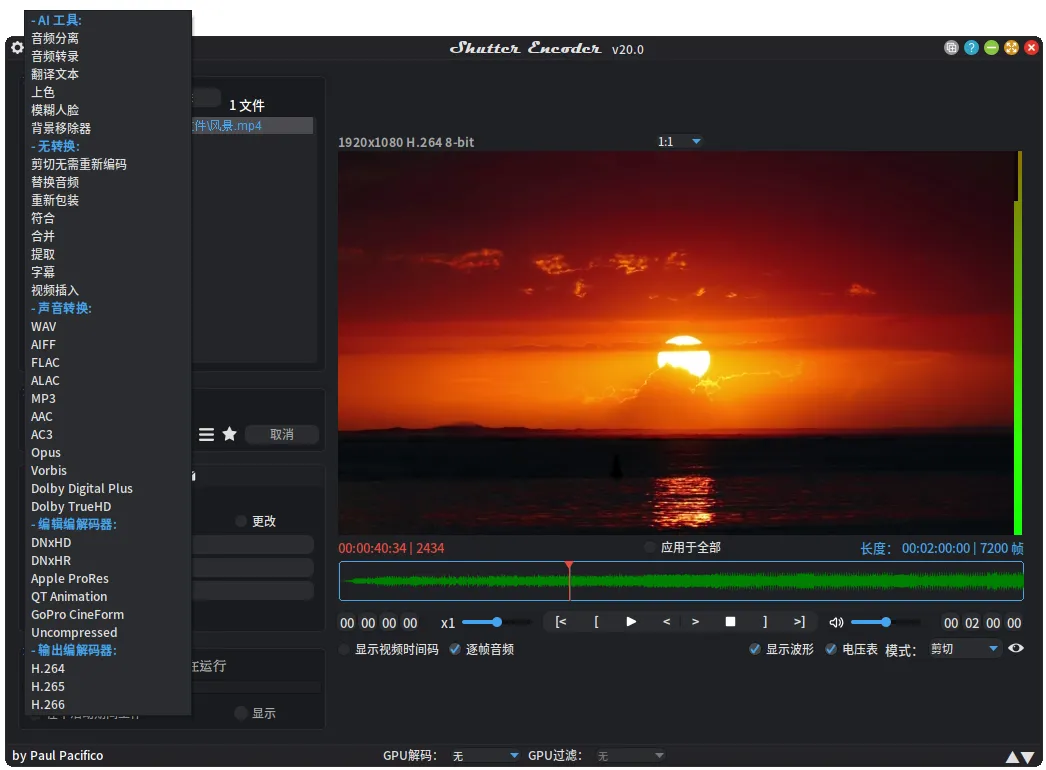Jump to last frame button
This screenshot has width=1046, height=770.
[x=799, y=622]
